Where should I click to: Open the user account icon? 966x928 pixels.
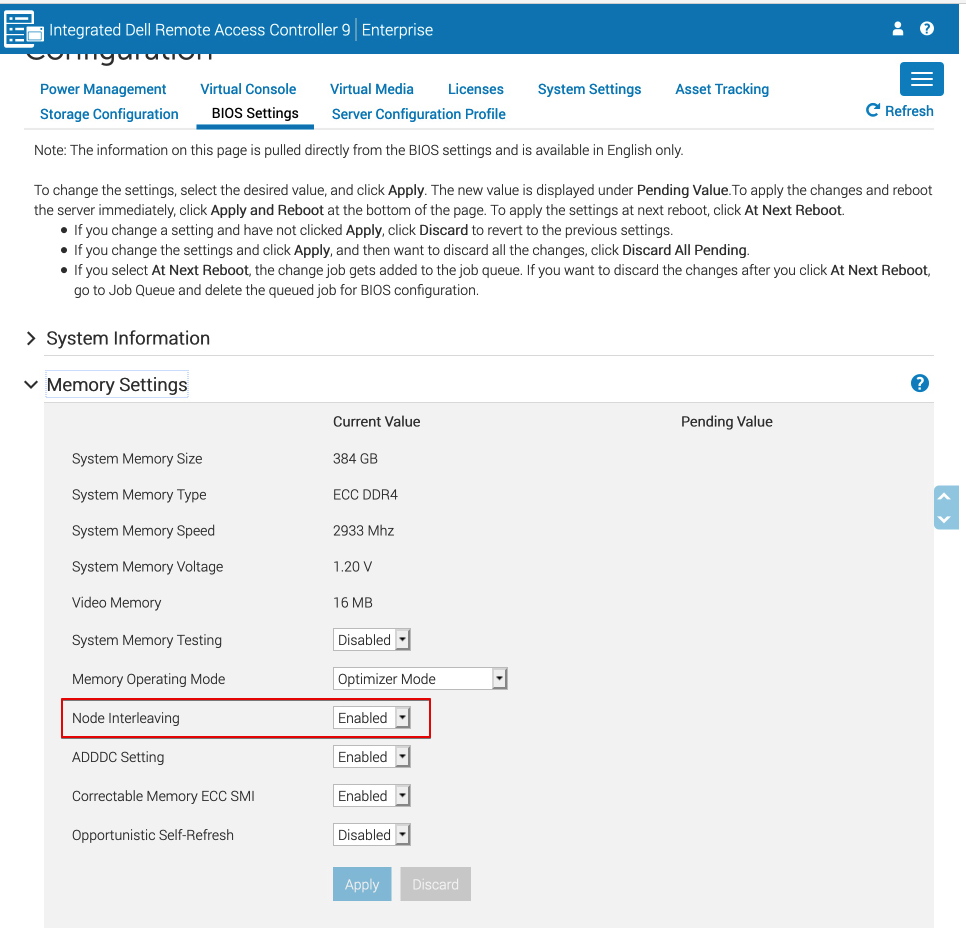898,28
